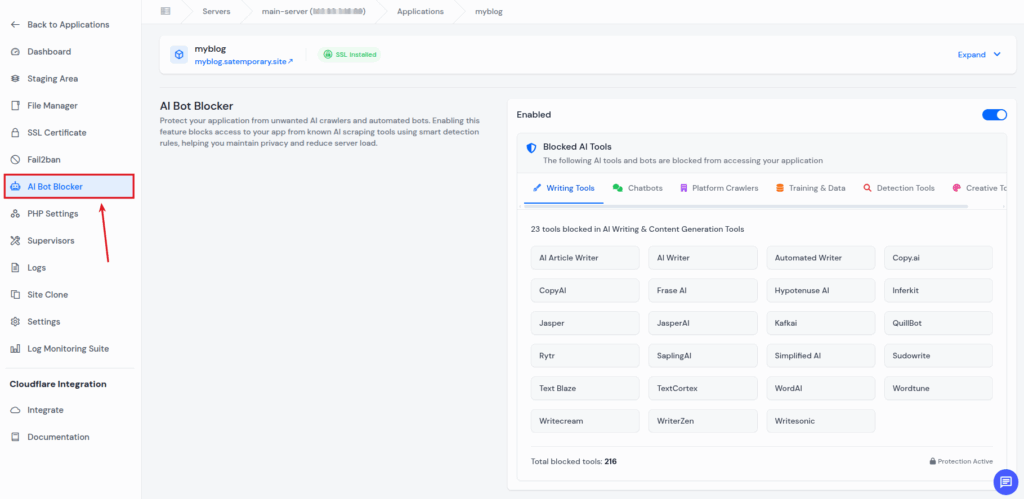Click the SaplingAI chip
Viewport: 1024px width, 499px height.
coord(703,356)
